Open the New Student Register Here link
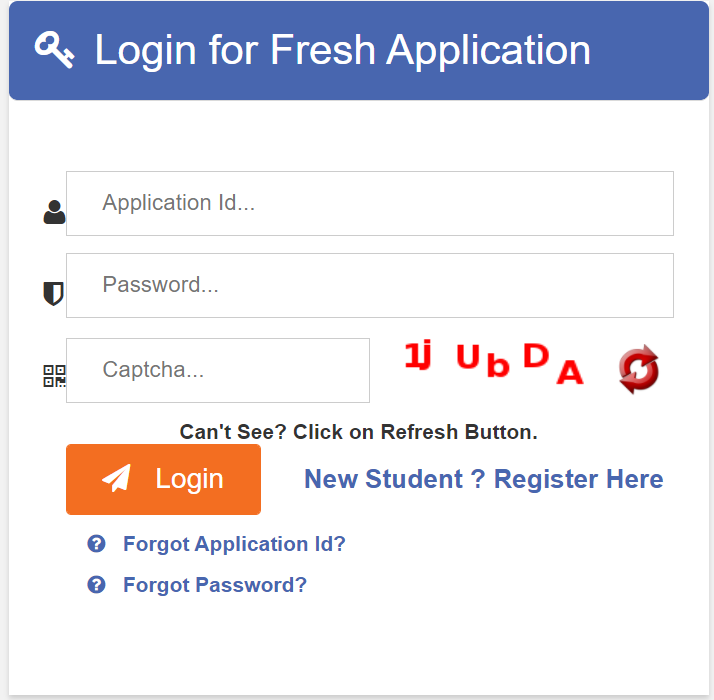 pos(484,479)
